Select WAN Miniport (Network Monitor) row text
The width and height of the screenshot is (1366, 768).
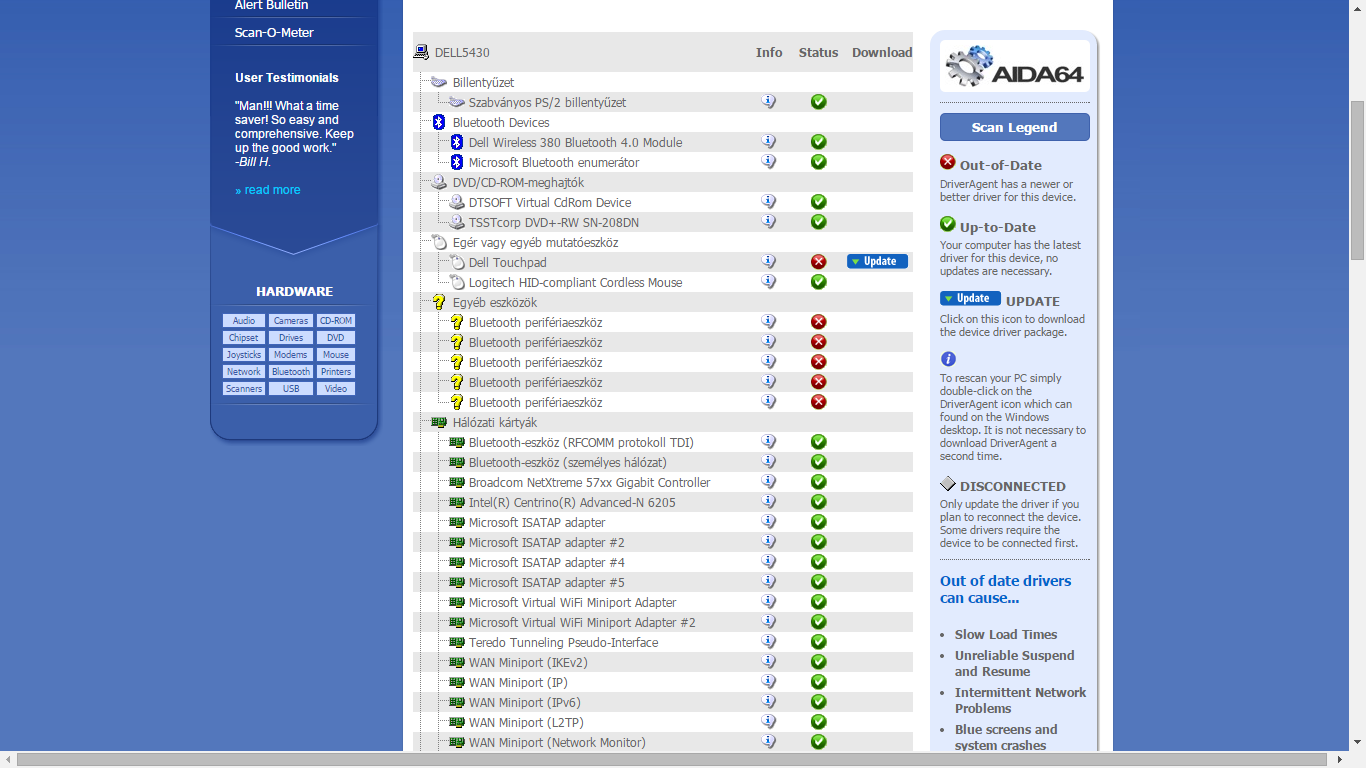coord(557,742)
